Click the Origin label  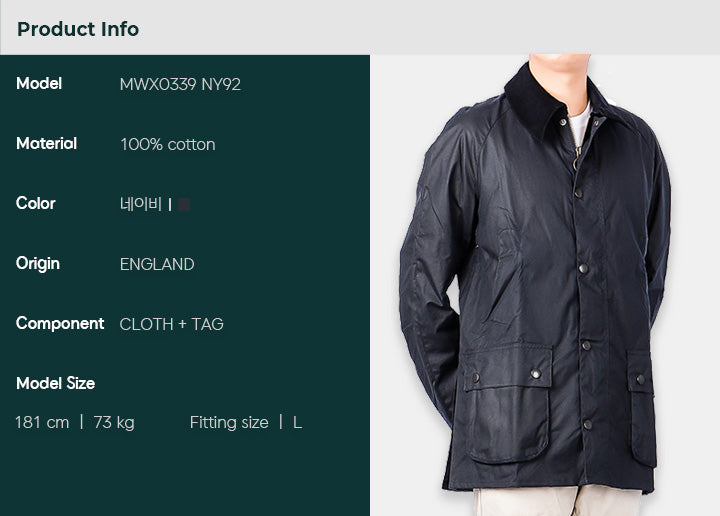point(38,264)
